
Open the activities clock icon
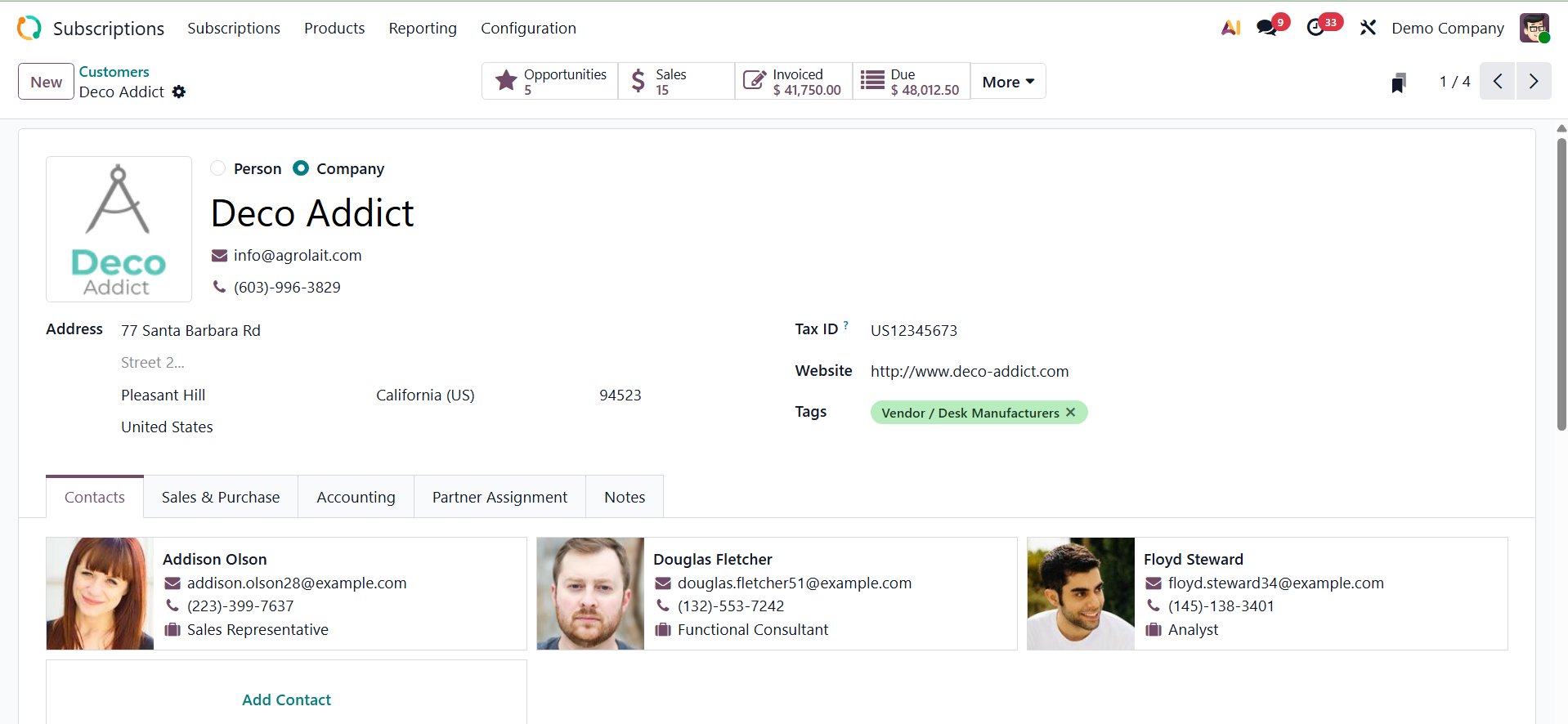coord(1315,28)
